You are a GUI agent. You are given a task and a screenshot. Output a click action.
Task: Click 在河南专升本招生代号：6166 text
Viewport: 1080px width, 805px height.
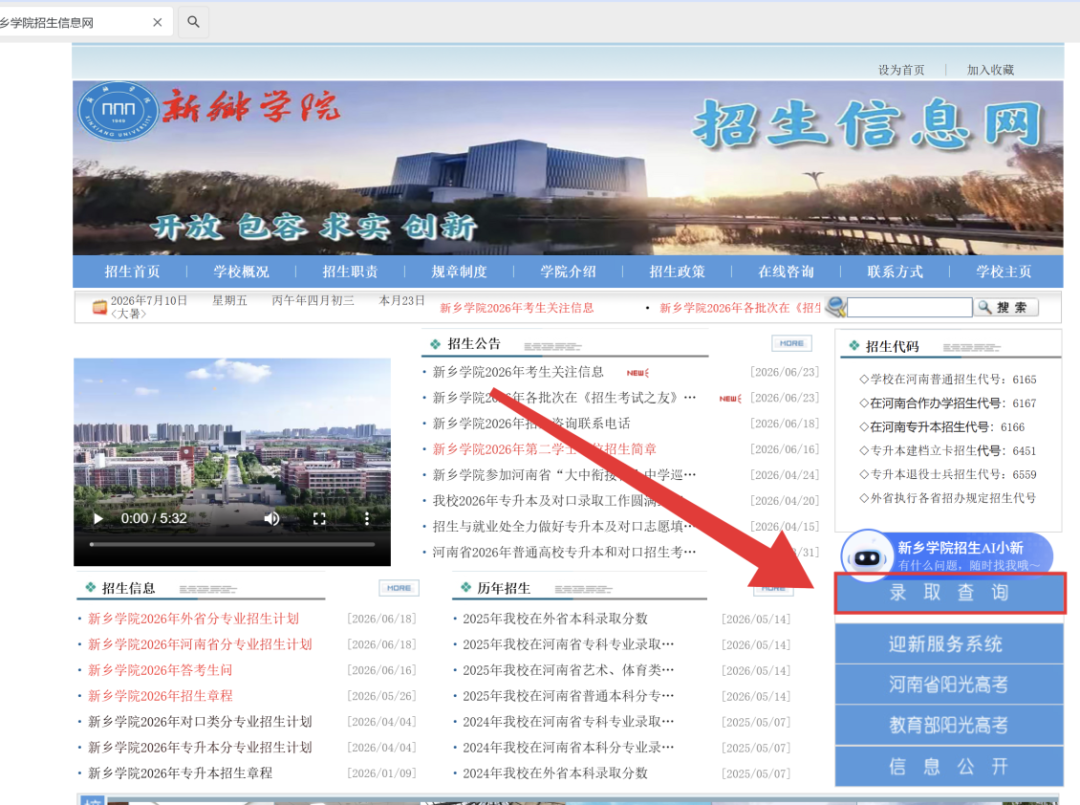click(942, 427)
